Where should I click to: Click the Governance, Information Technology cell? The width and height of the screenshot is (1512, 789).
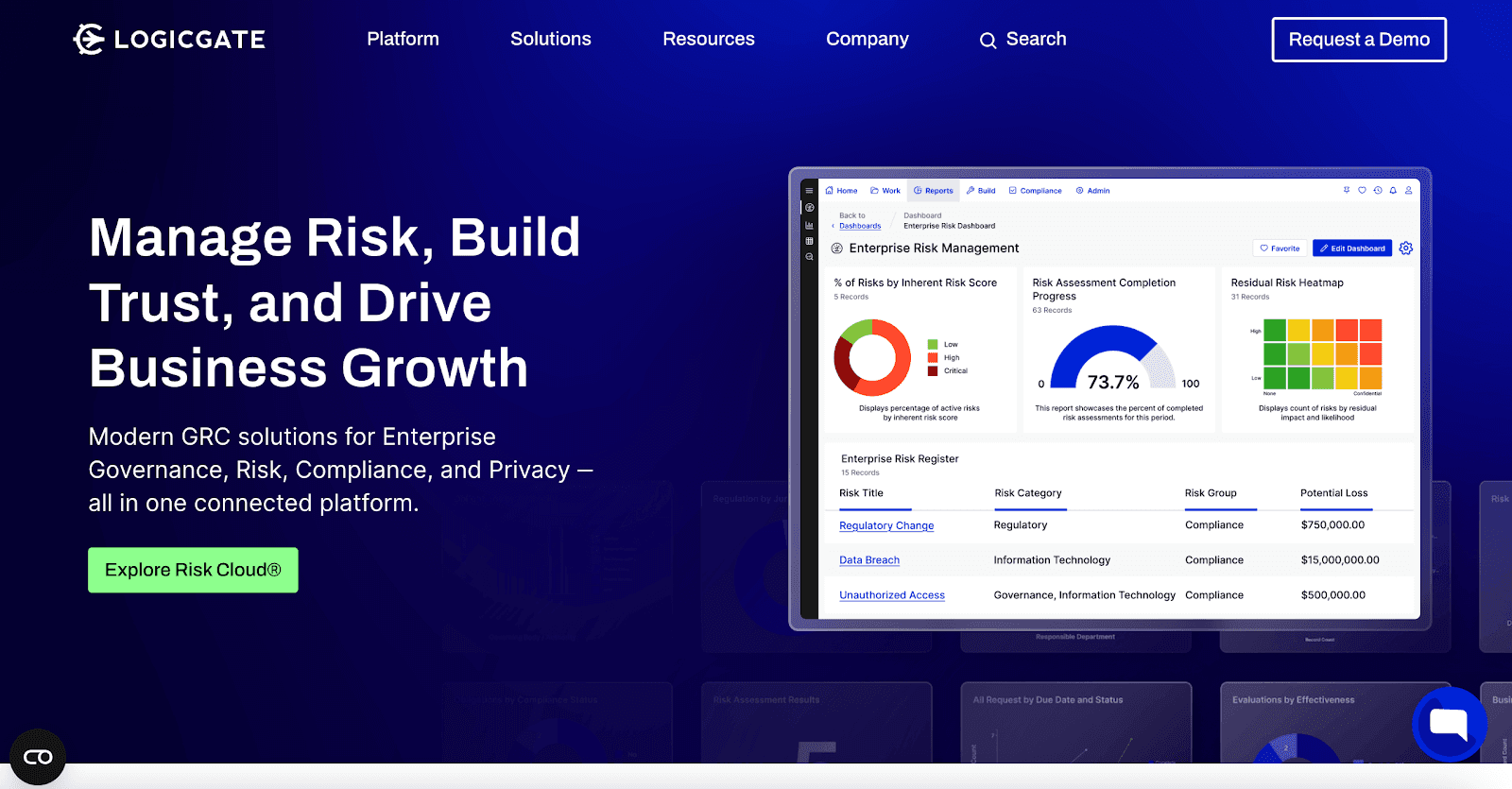1085,595
